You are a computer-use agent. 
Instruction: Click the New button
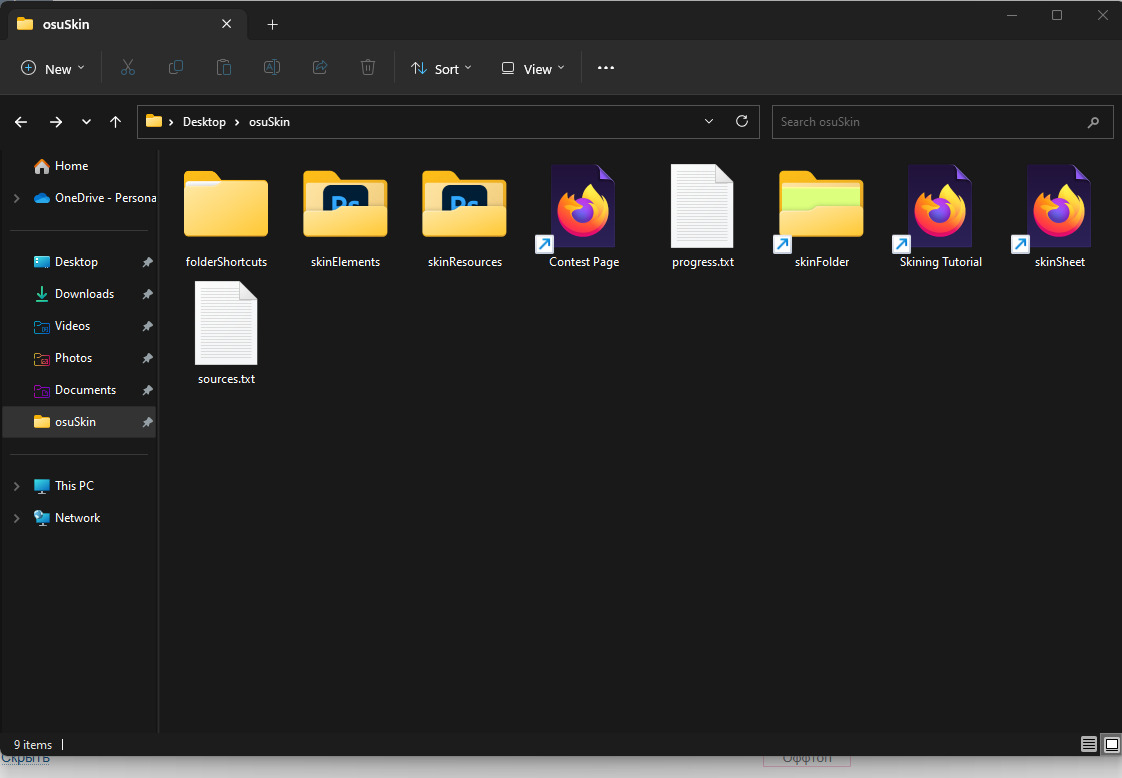[x=53, y=69]
